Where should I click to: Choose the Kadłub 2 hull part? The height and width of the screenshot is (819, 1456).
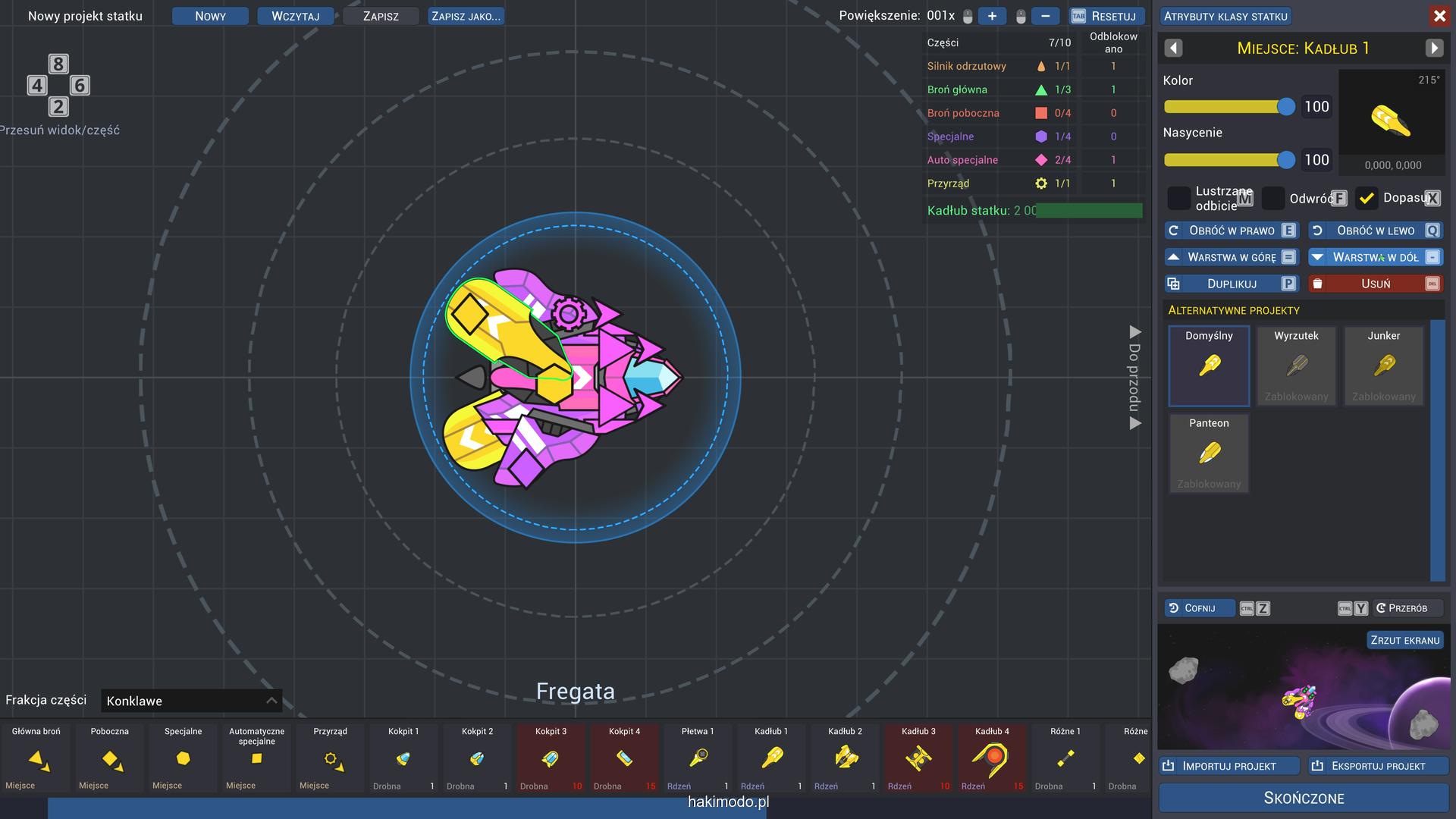pyautogui.click(x=845, y=758)
